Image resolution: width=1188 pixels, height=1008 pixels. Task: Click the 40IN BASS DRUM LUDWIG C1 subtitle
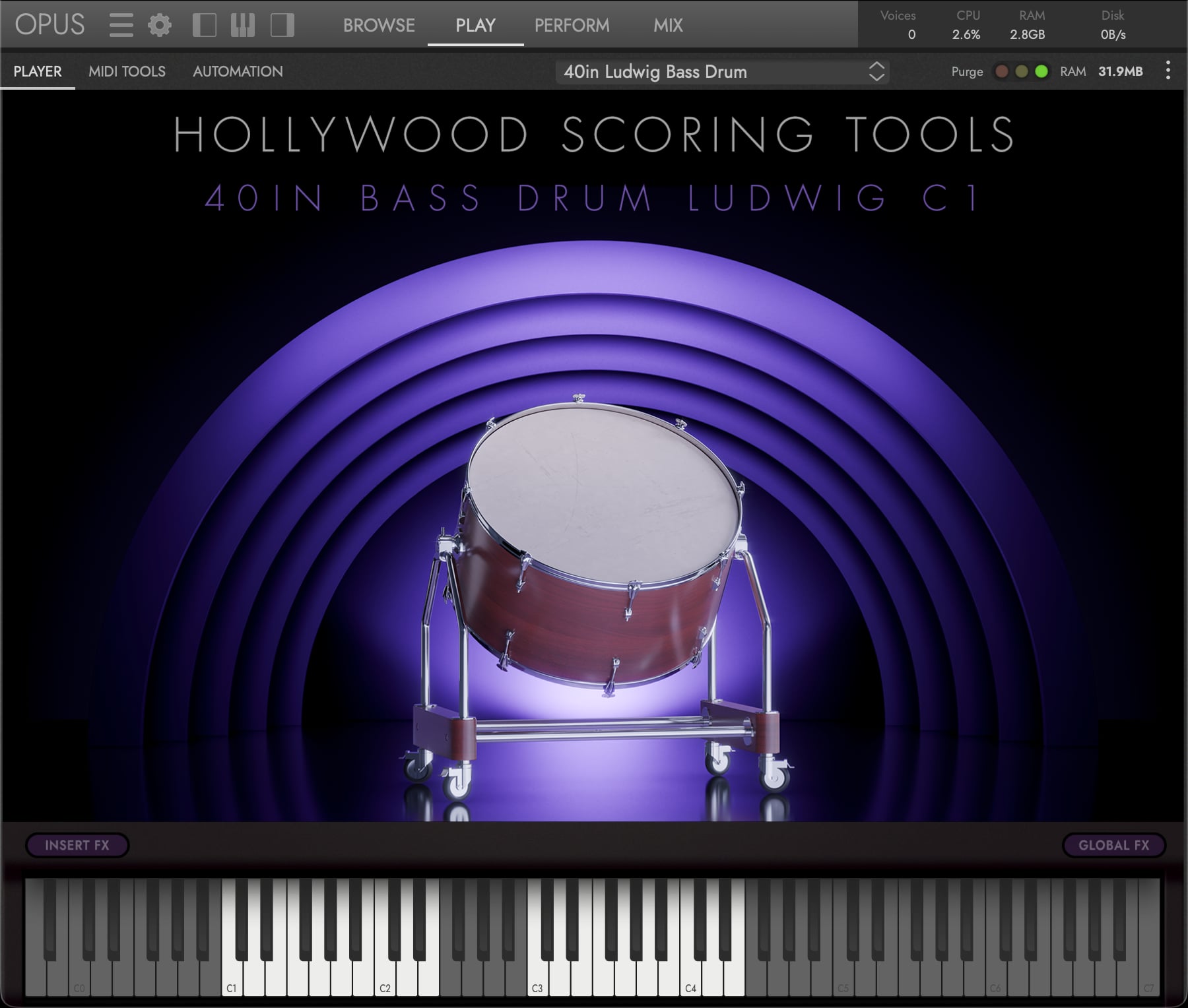pyautogui.click(x=592, y=198)
